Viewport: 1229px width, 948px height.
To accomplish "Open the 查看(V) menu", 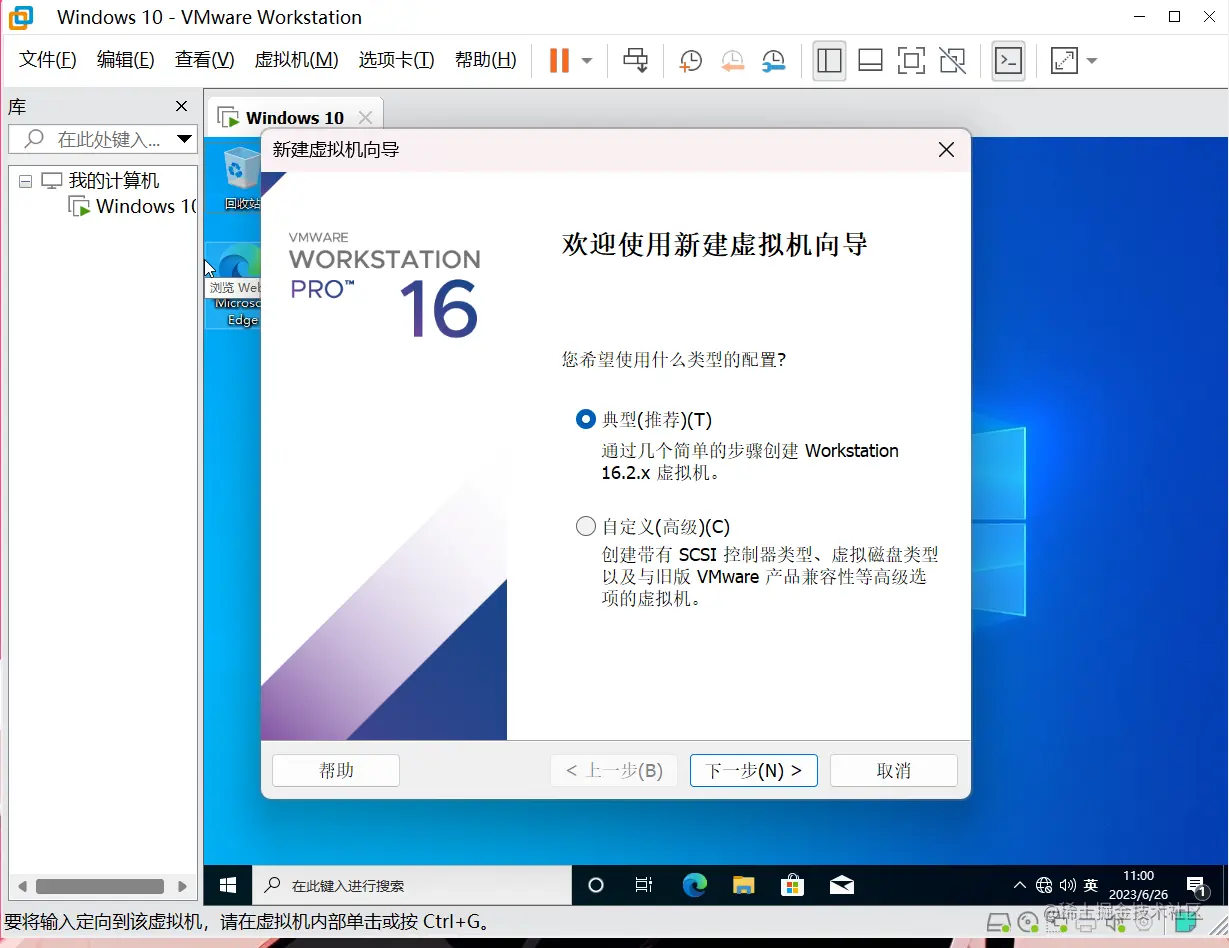I will pyautogui.click(x=204, y=60).
